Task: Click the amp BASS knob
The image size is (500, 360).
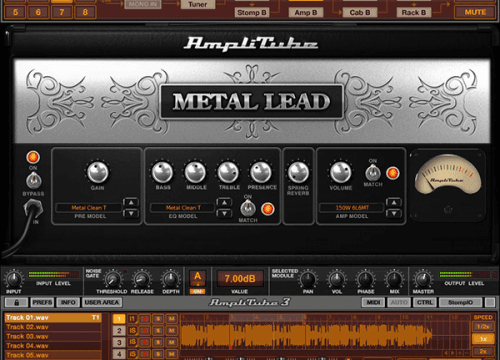Action: coord(162,172)
